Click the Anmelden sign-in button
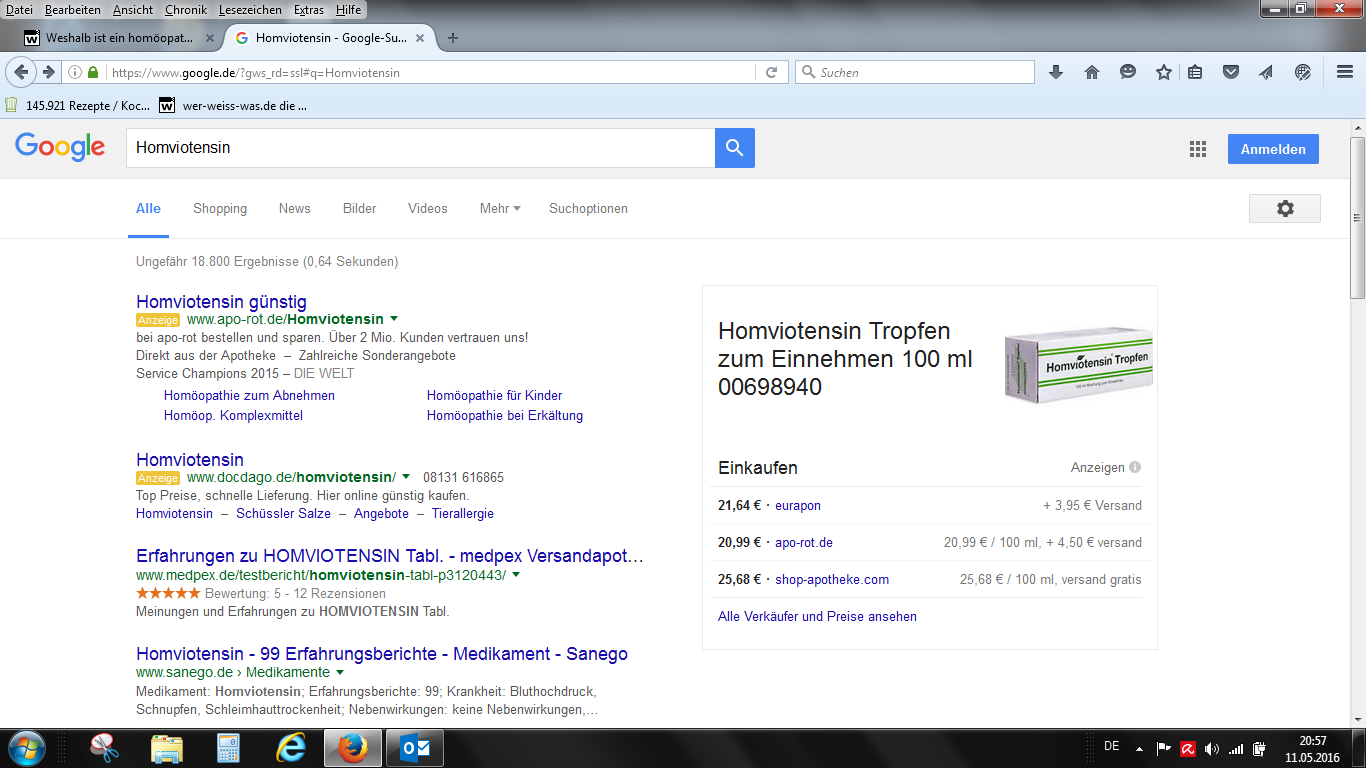The width and height of the screenshot is (1366, 768). click(1273, 149)
